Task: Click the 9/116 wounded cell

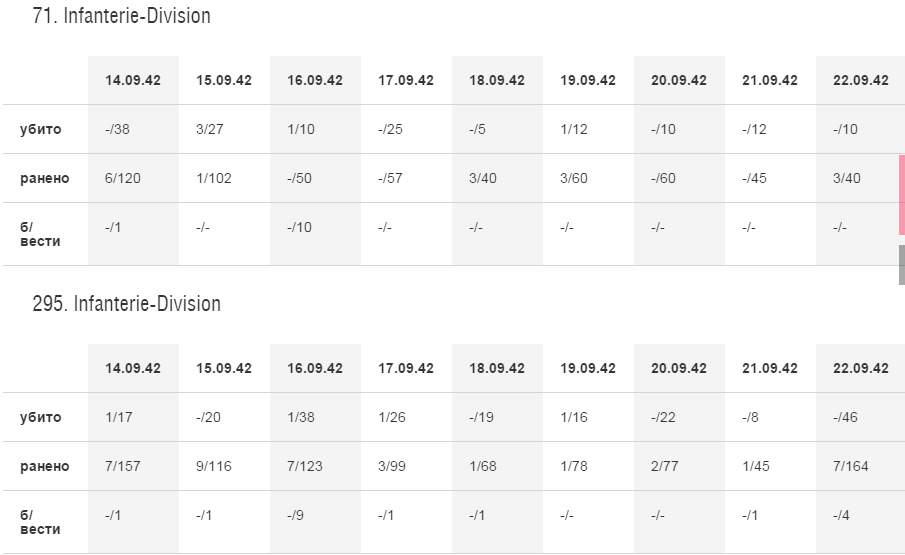Action: pyautogui.click(x=225, y=466)
